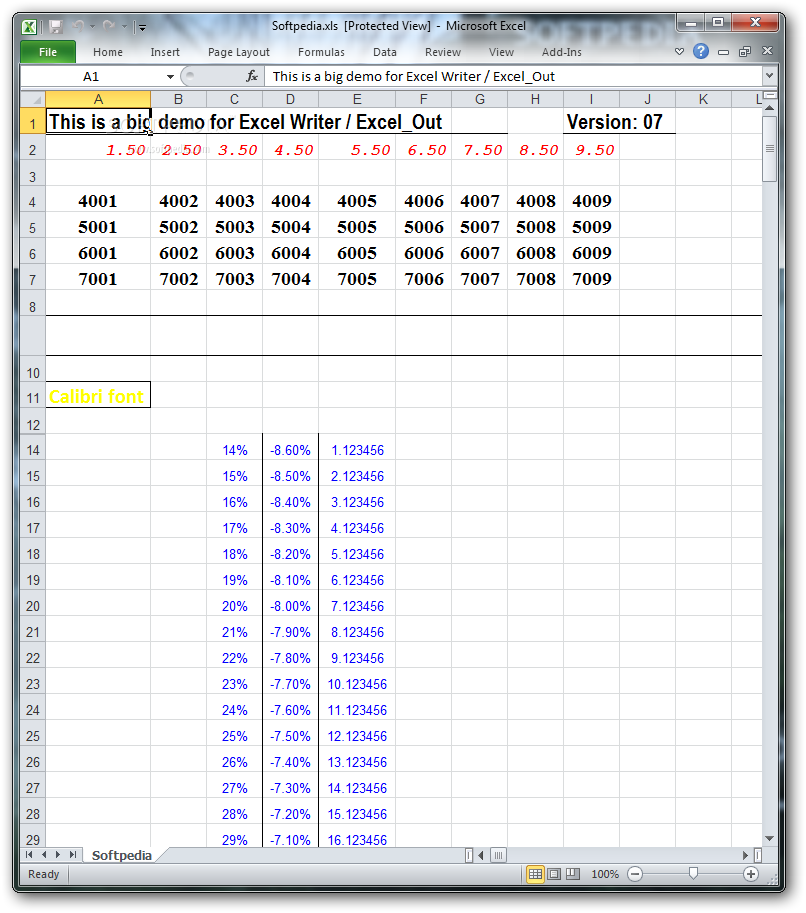Click the Zoom Out minus button
Viewport: 806px width, 913px height.
pos(635,874)
